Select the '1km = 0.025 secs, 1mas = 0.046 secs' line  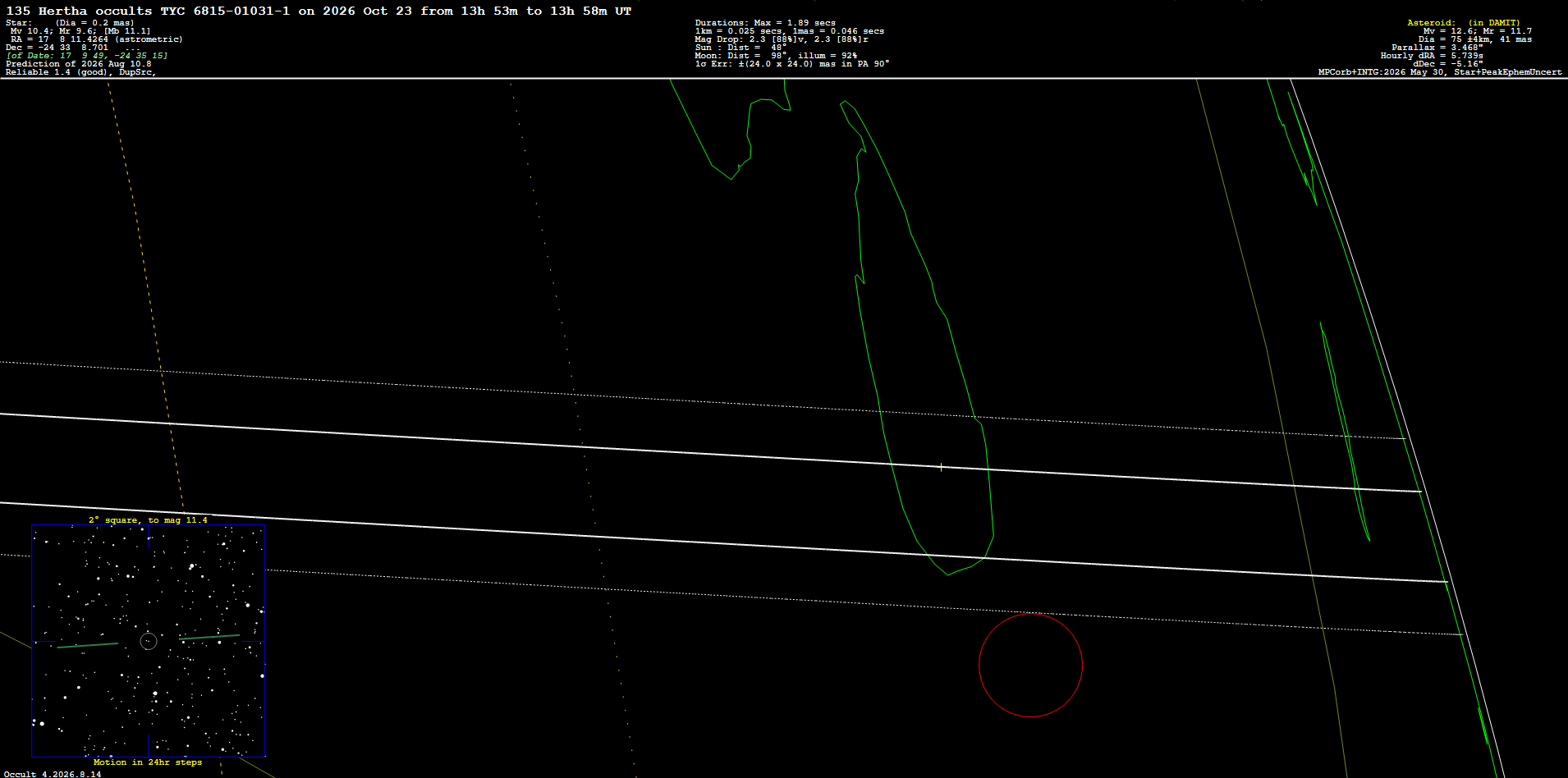tap(790, 31)
